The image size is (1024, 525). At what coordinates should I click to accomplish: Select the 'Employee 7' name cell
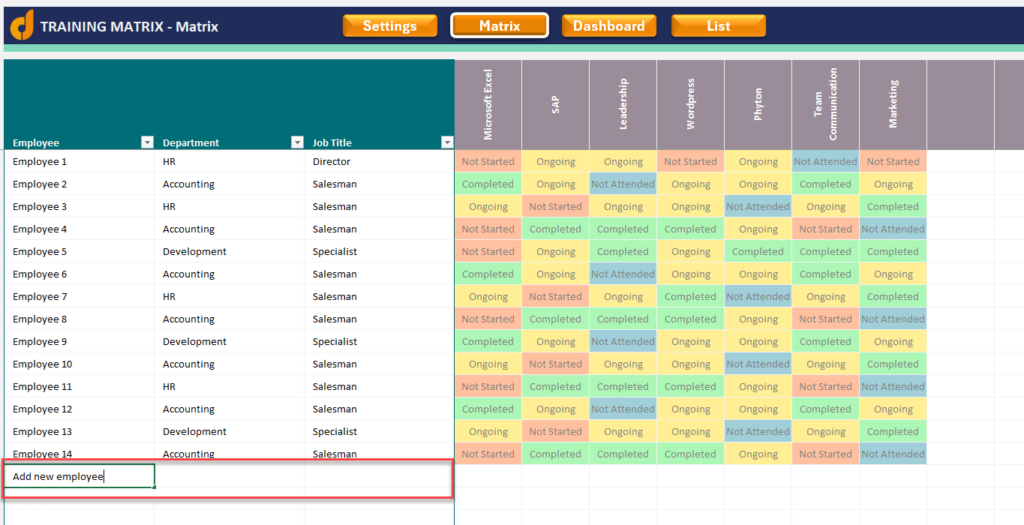pos(80,296)
